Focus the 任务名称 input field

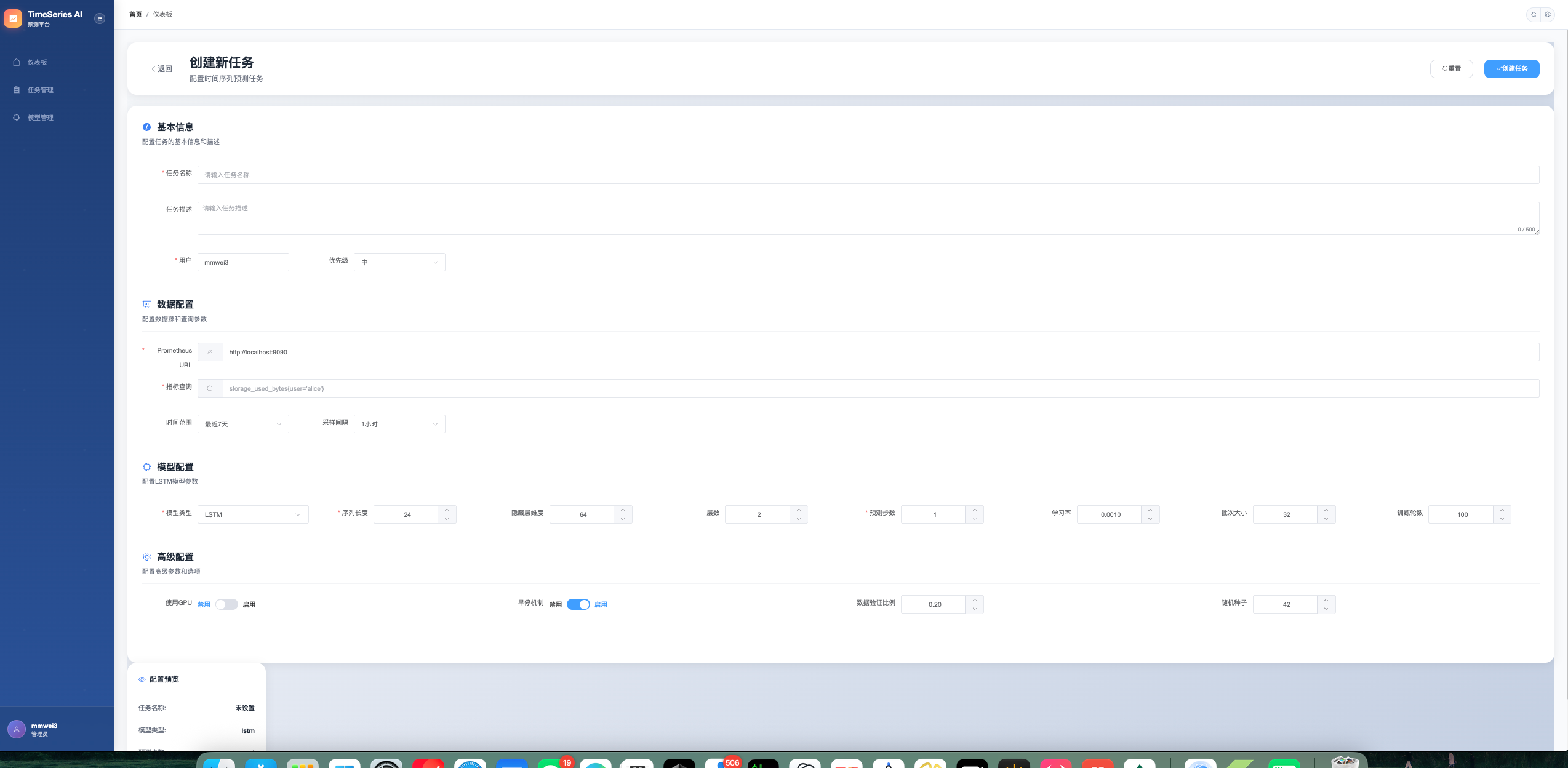click(868, 175)
